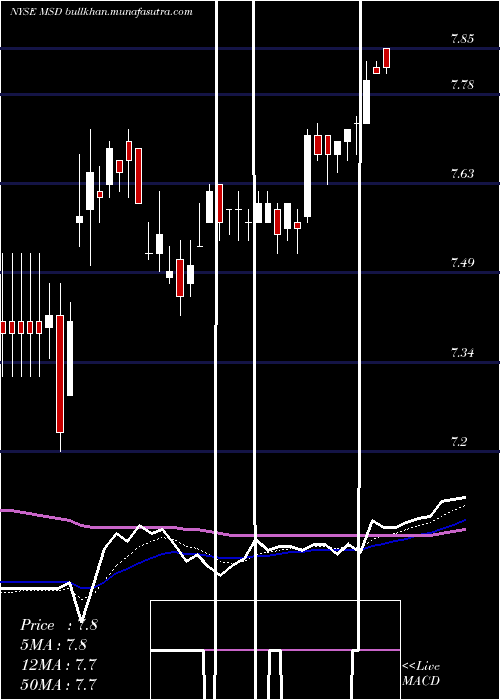Click the Live MACD label
This screenshot has width=500, height=700.
click(x=421, y=673)
